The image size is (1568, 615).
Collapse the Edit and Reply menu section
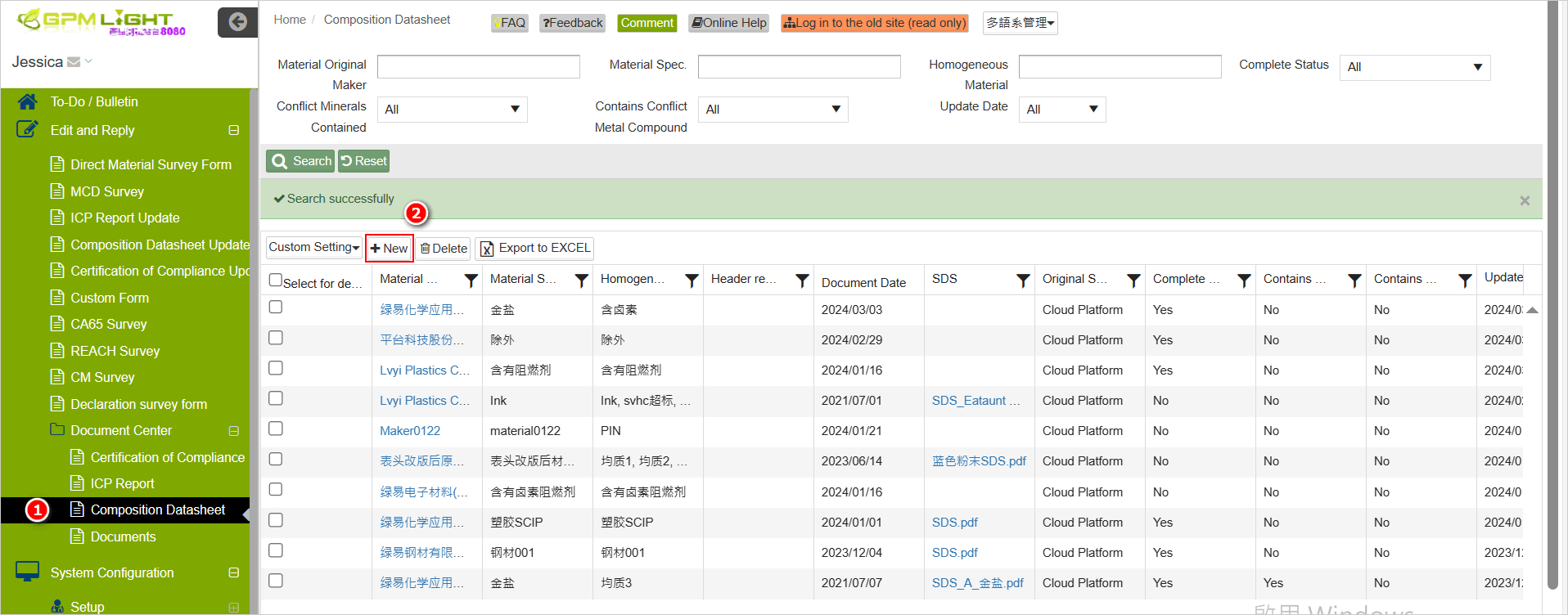tap(234, 130)
